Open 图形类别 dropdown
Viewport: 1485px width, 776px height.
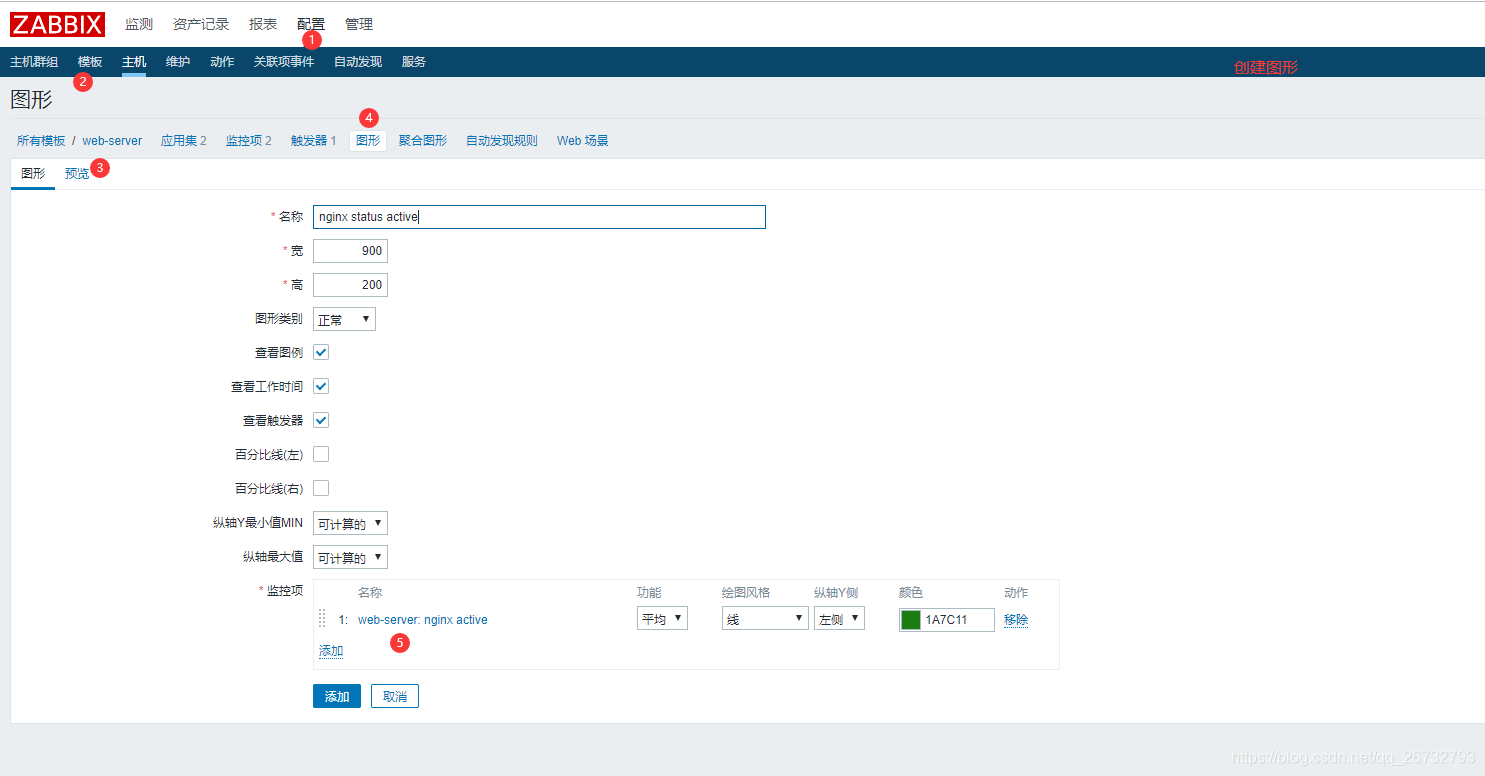click(x=344, y=320)
